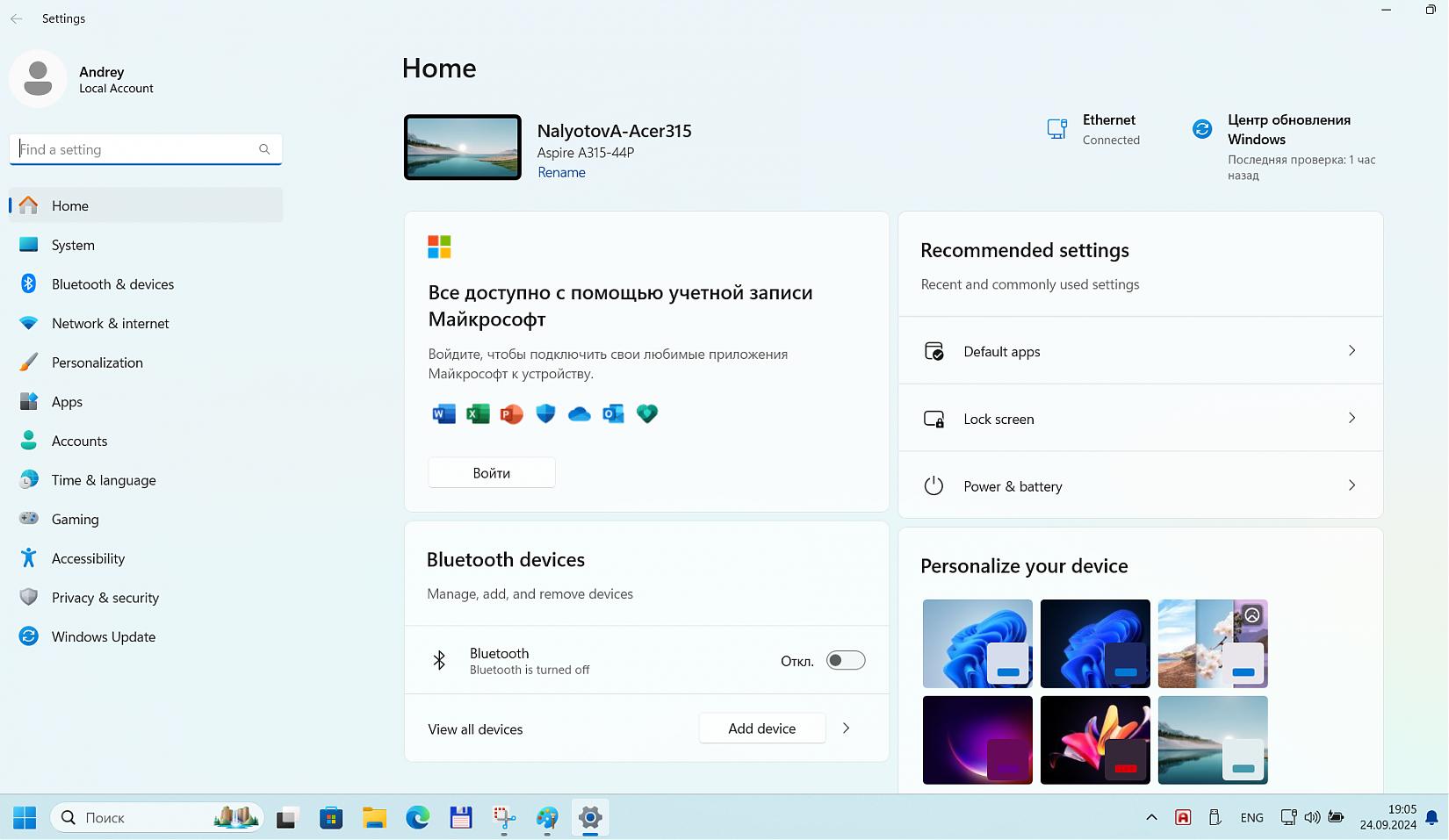The width and height of the screenshot is (1449, 840).
Task: Open the Snipping Tool taskbar icon
Action: coord(504,818)
